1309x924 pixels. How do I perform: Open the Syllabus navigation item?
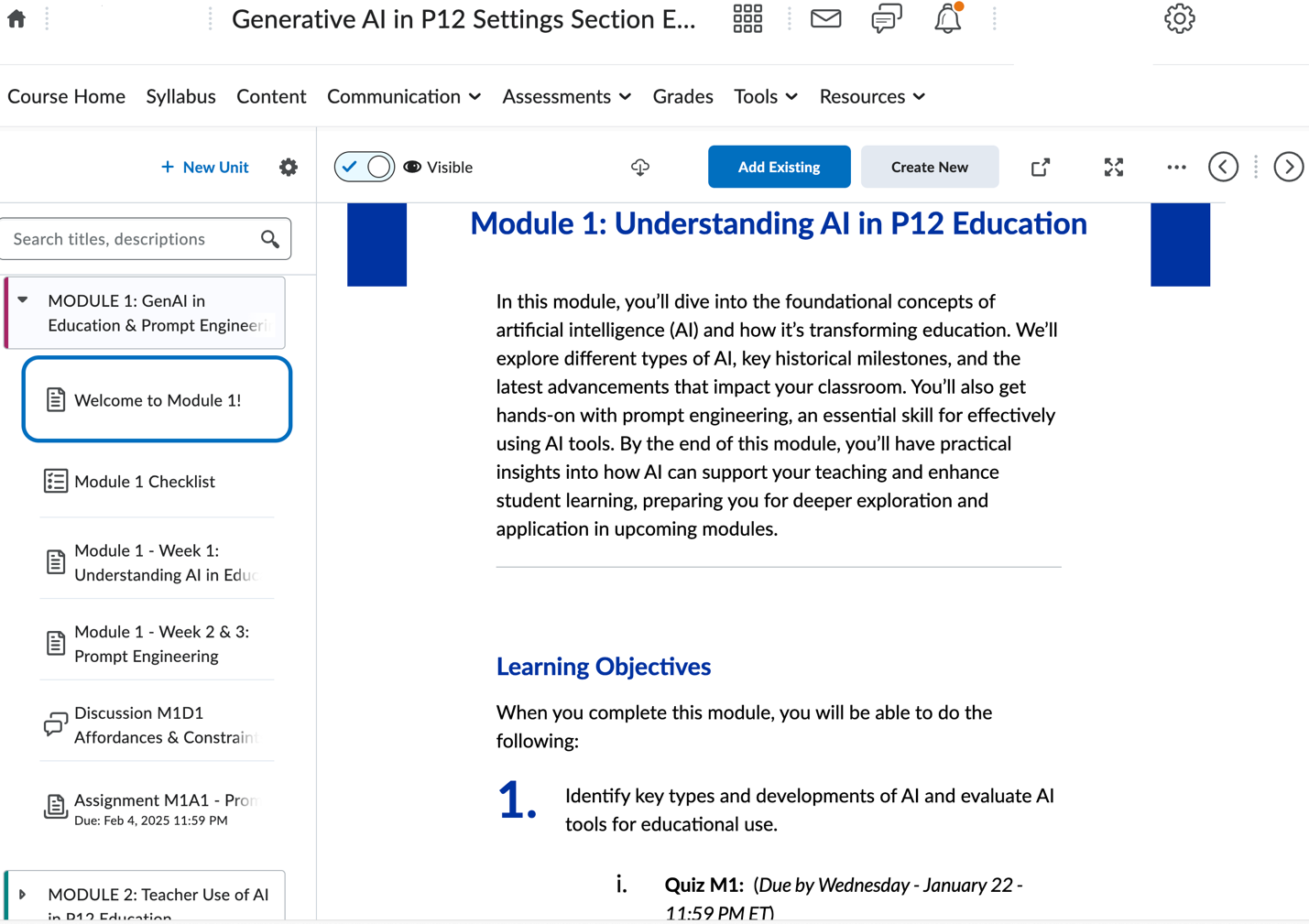click(180, 96)
